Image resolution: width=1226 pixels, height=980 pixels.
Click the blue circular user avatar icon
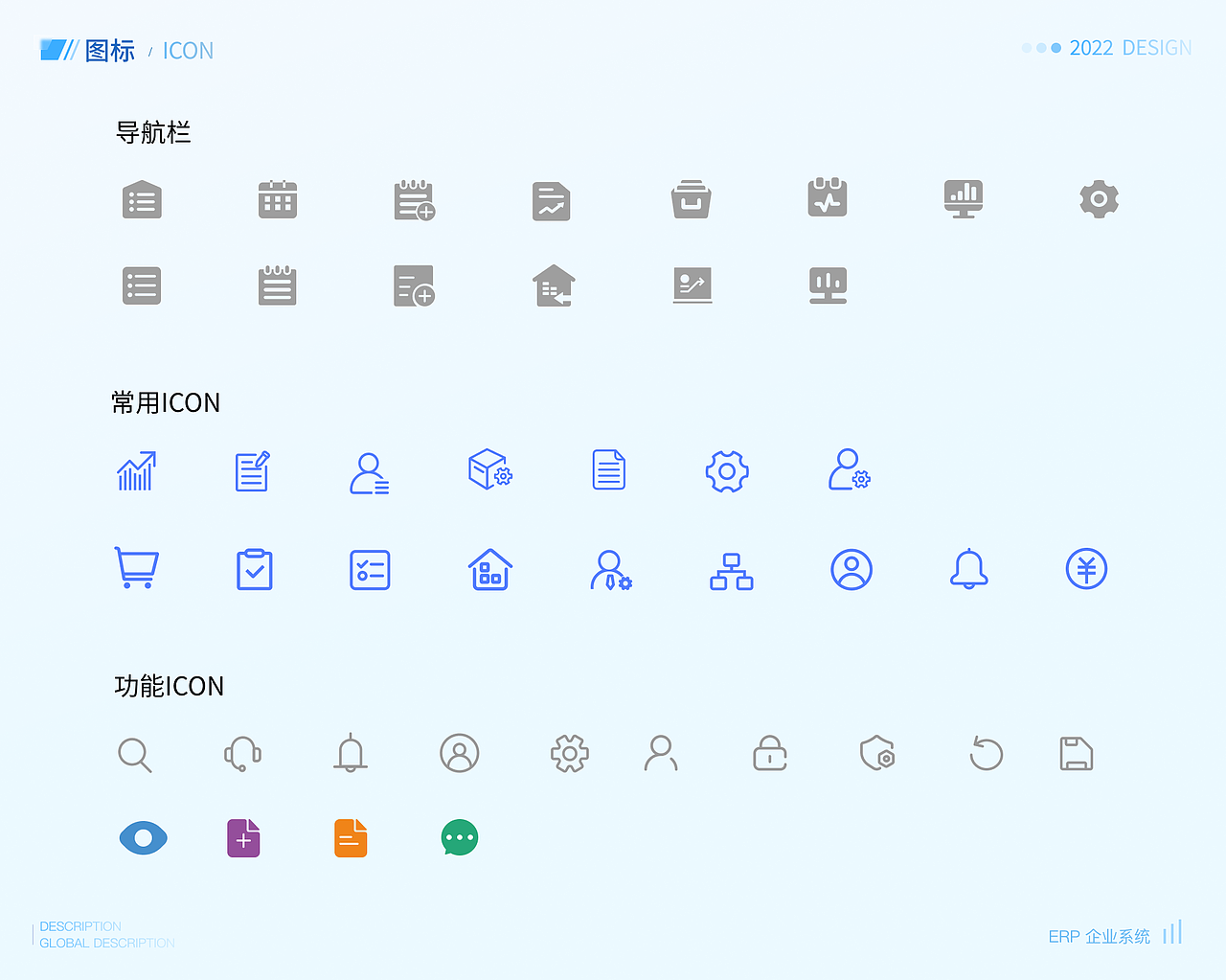click(x=851, y=569)
